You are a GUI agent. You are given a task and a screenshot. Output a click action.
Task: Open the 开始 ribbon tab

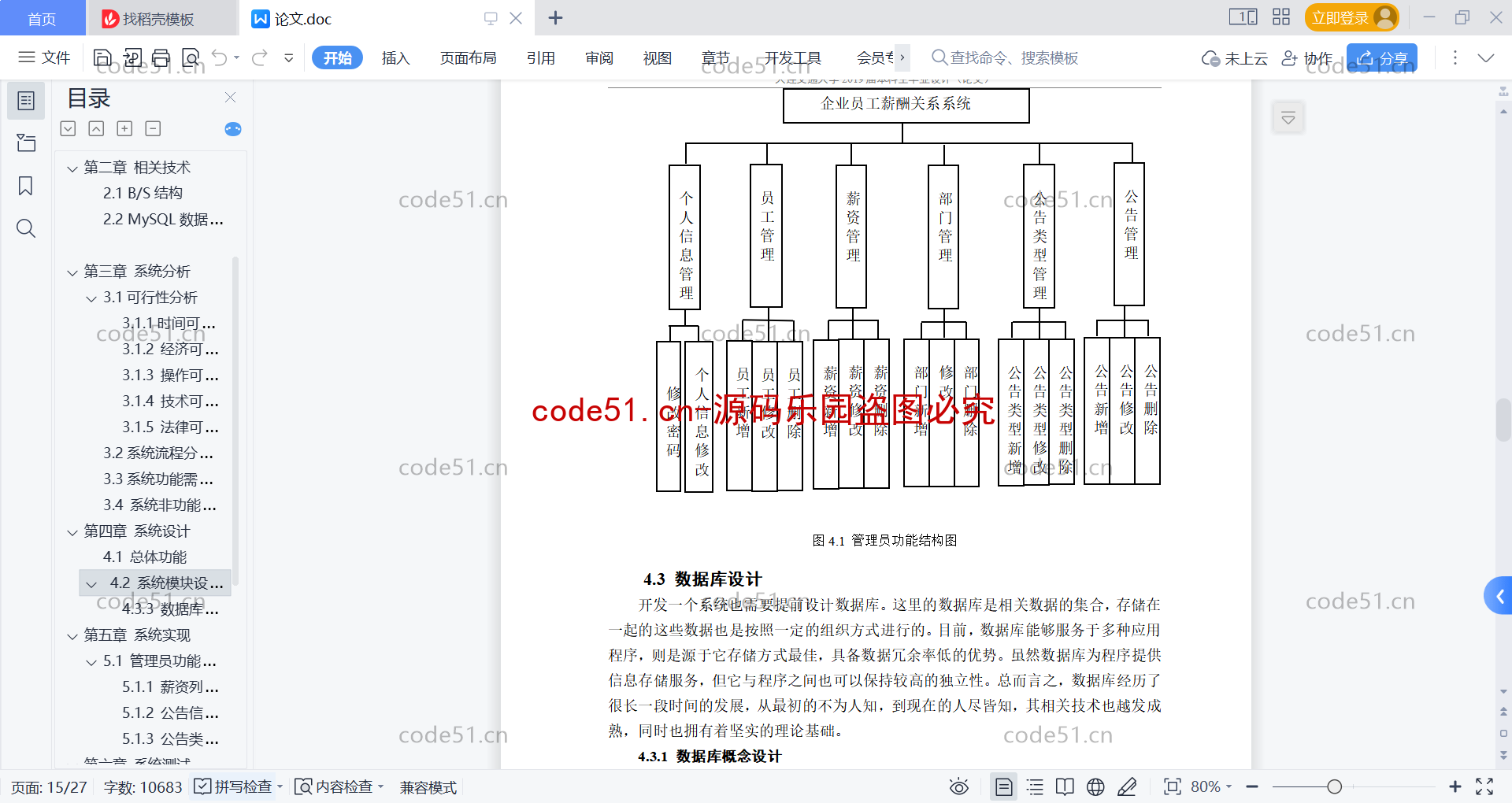point(337,57)
